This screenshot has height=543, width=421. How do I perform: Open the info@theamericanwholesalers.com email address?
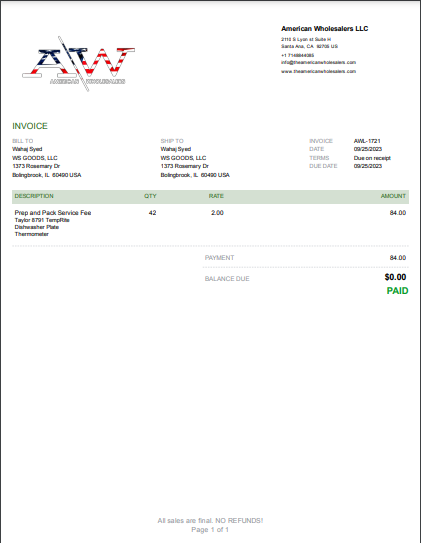(319, 62)
